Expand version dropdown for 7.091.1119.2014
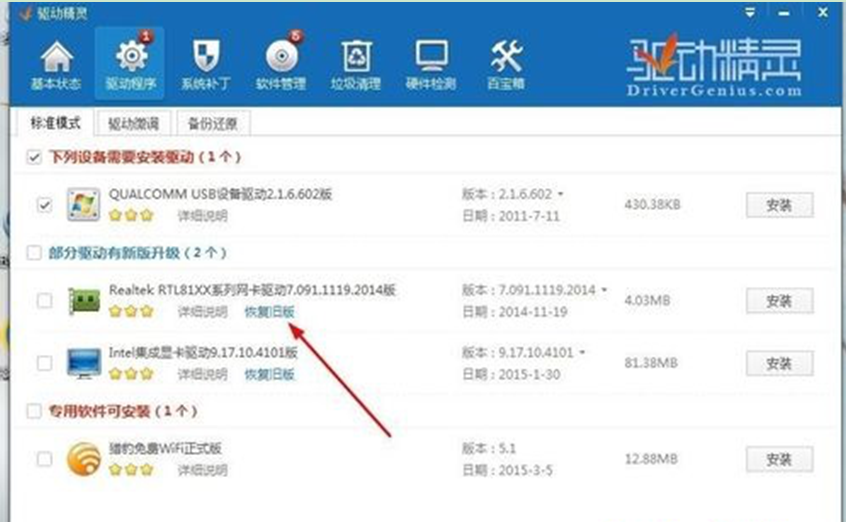 604,290
